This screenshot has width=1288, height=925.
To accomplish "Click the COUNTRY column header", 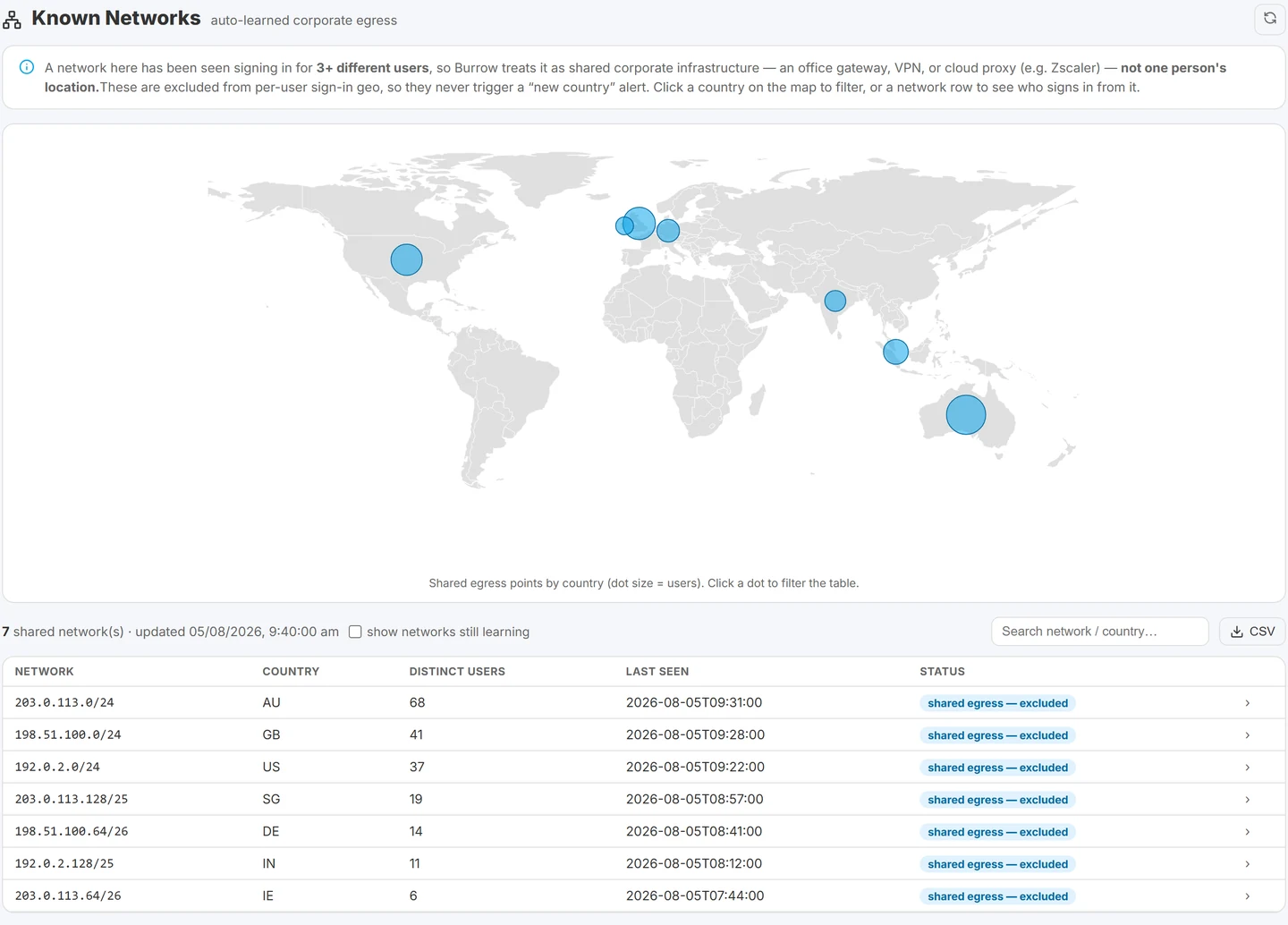I will [291, 672].
